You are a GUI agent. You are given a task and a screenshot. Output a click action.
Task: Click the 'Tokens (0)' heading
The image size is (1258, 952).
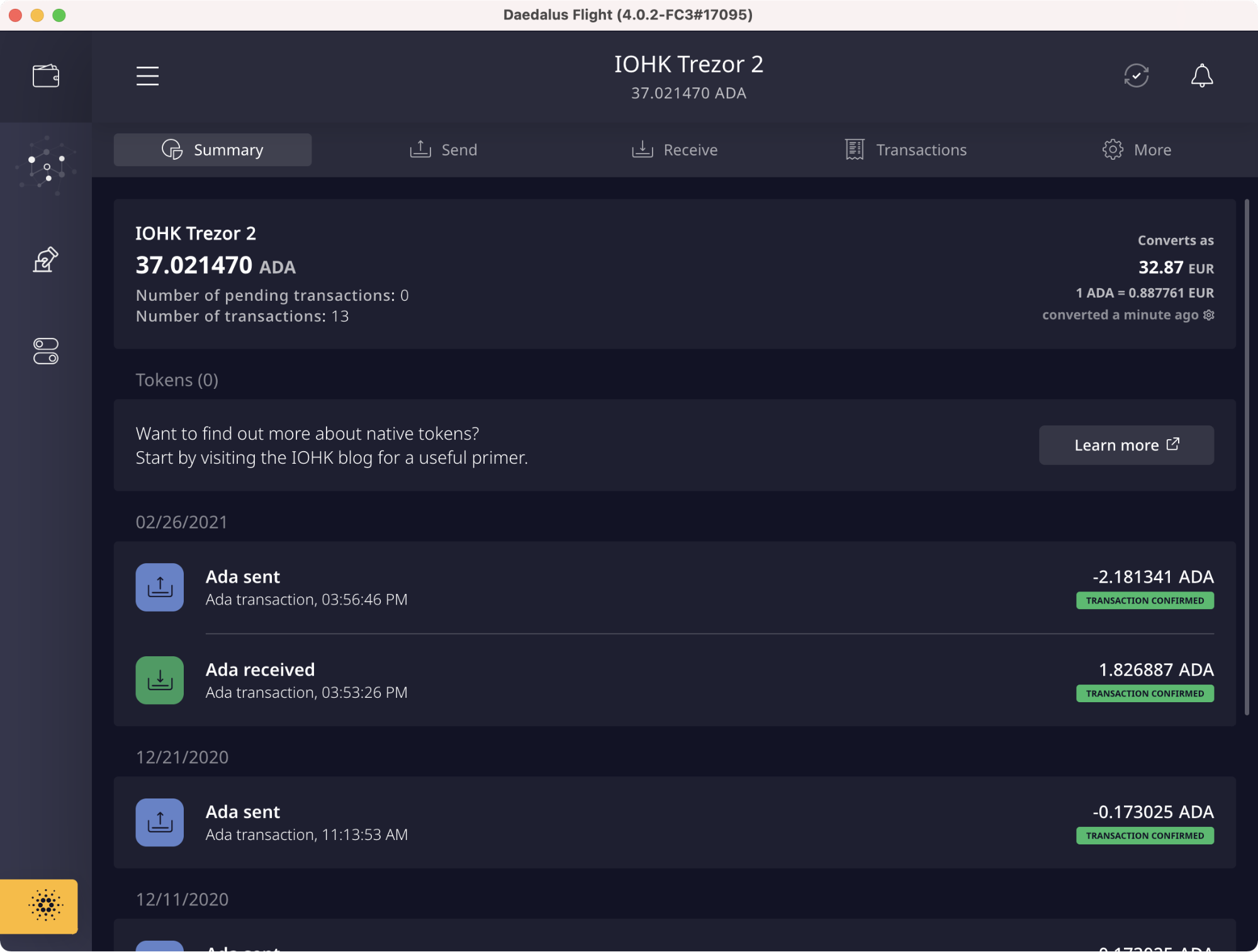click(x=177, y=380)
